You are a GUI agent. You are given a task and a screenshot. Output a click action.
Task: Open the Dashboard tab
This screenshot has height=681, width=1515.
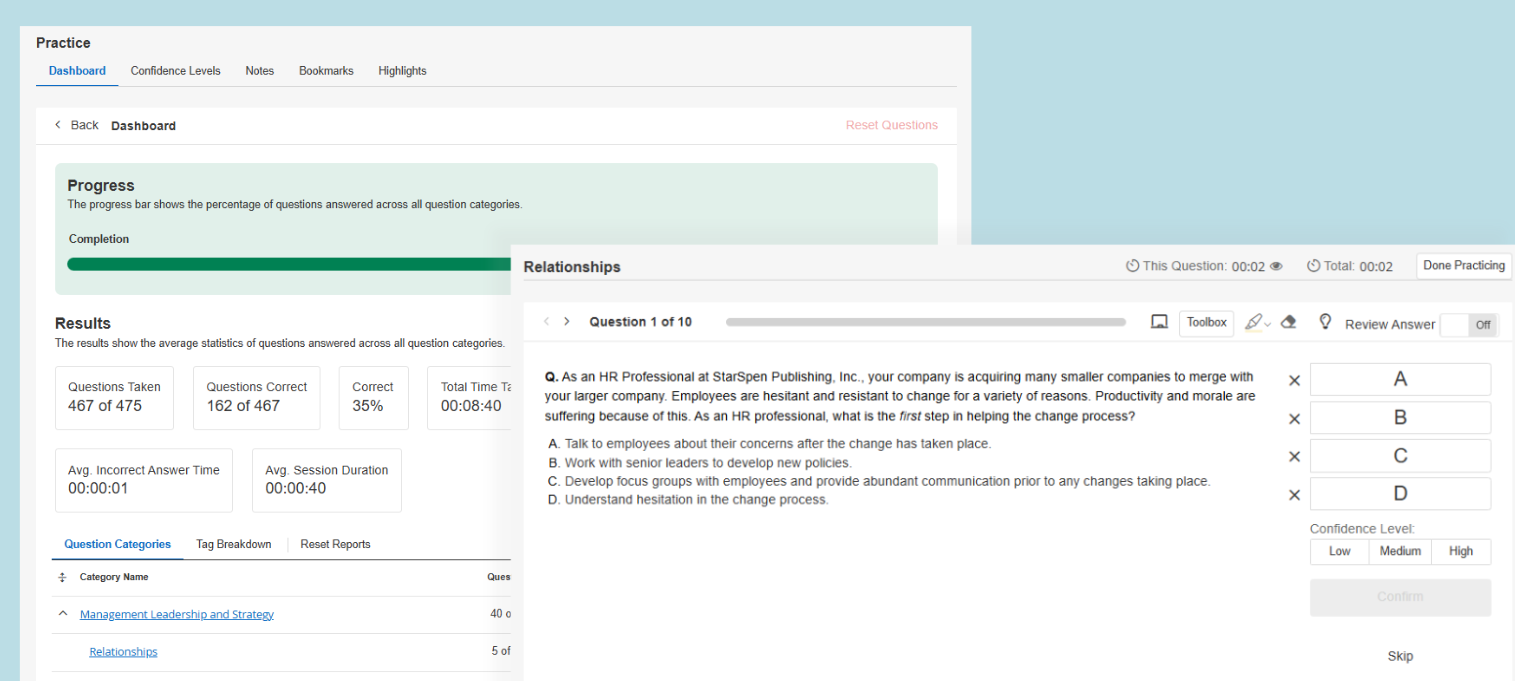click(77, 71)
